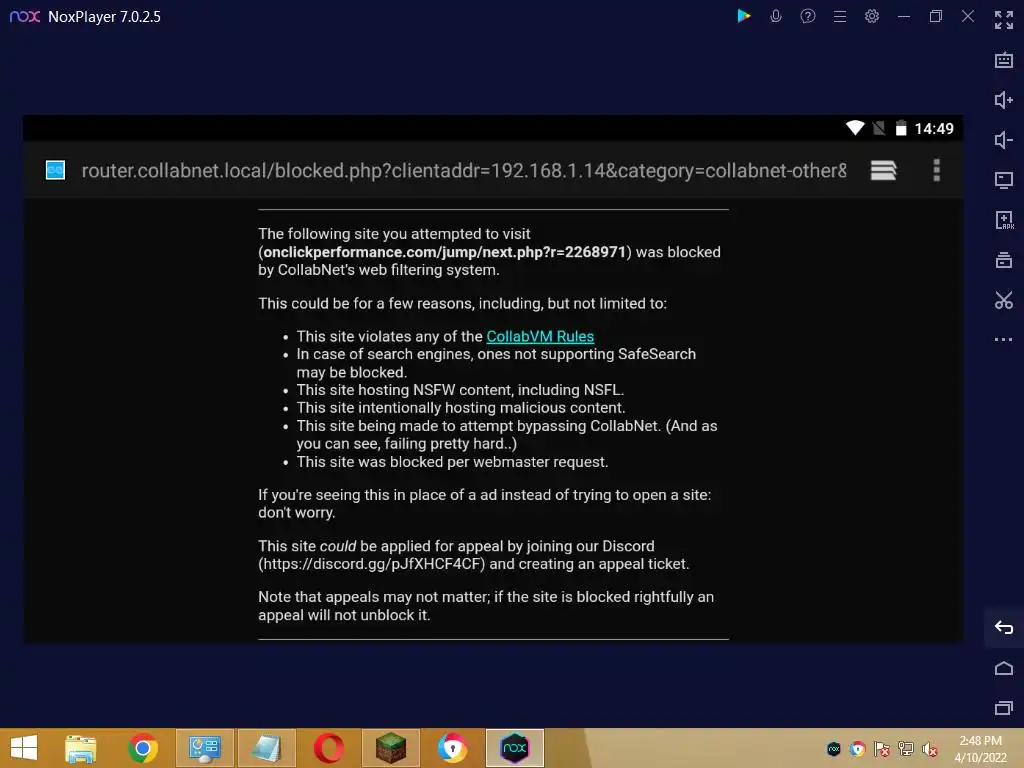Click the blocked onclickperformance.com URL text
Image resolution: width=1024 pixels, height=768 pixels.
click(444, 252)
